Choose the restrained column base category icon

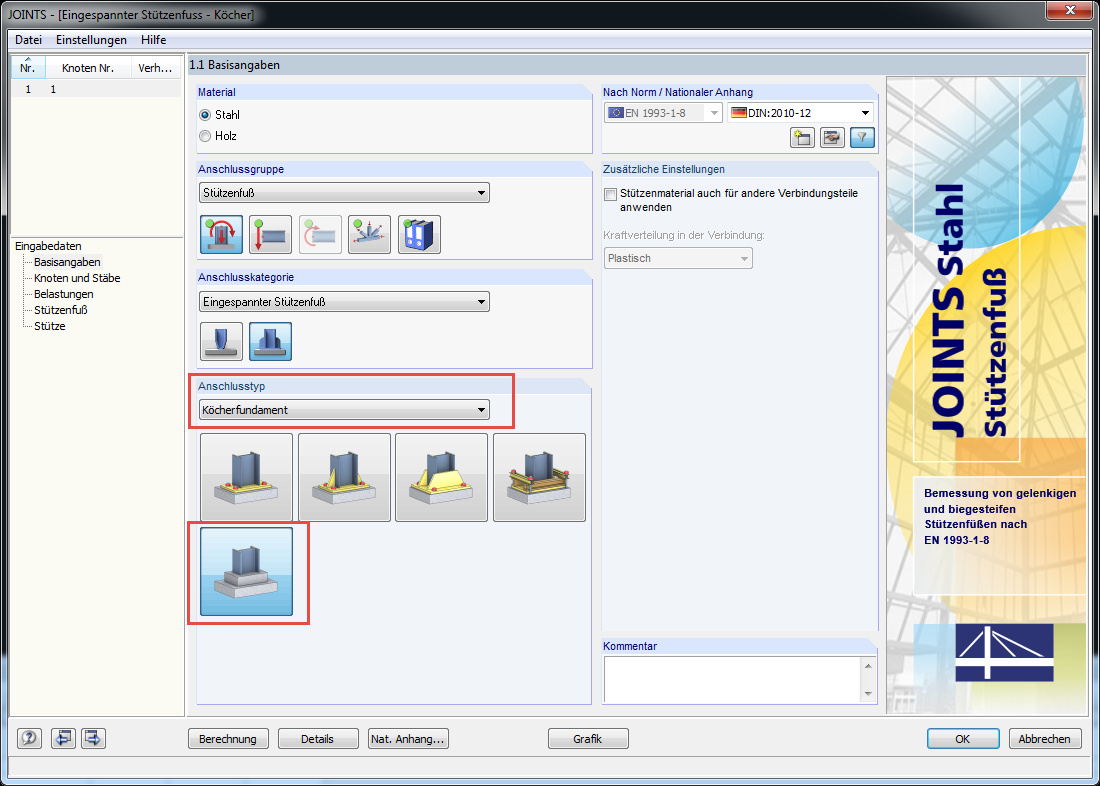pyautogui.click(x=270, y=341)
